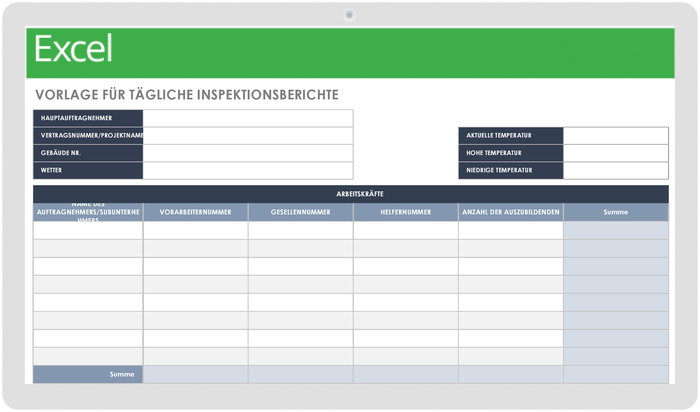Click first empty row cell under Vorarbeiternummer
This screenshot has height=412, width=700.
(196, 230)
